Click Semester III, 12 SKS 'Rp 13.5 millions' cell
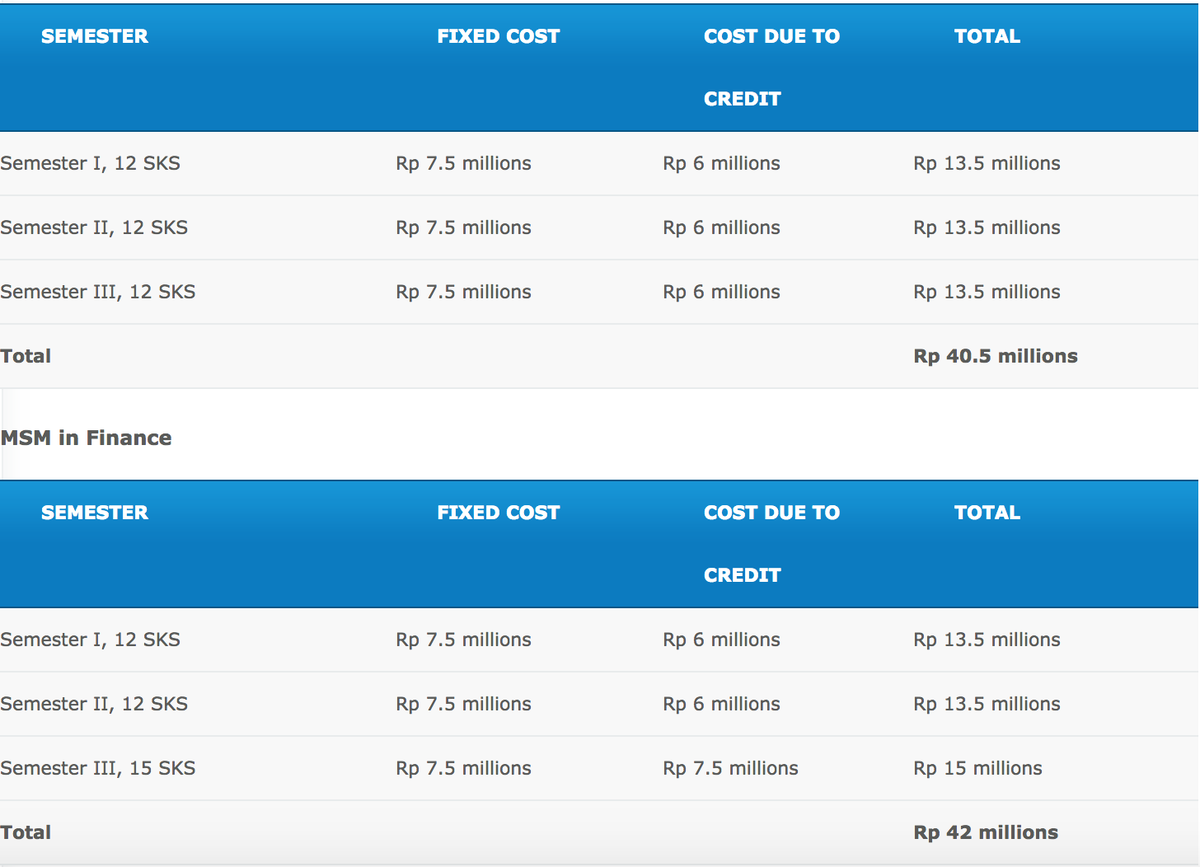 pos(987,292)
